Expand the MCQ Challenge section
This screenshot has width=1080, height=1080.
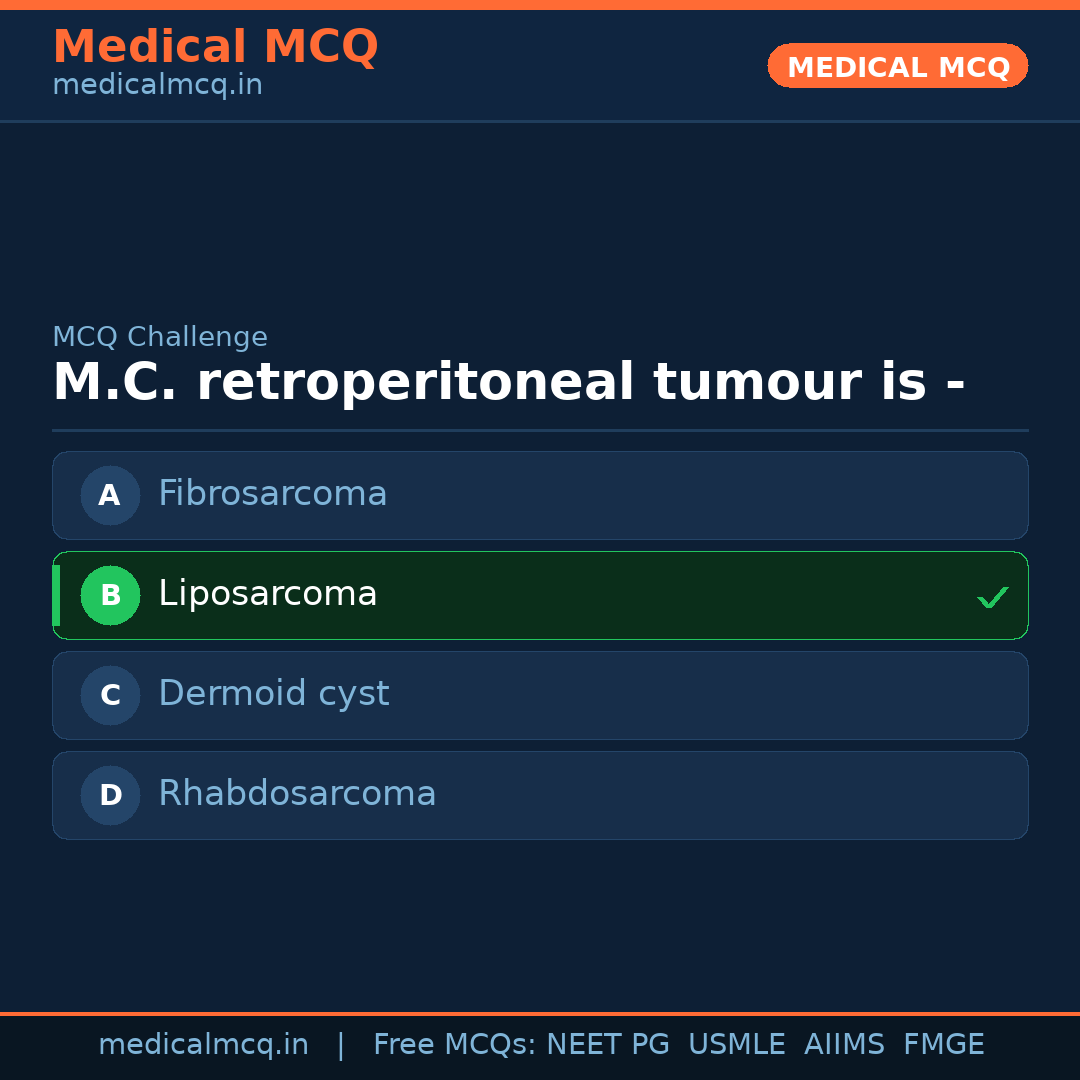[160, 337]
